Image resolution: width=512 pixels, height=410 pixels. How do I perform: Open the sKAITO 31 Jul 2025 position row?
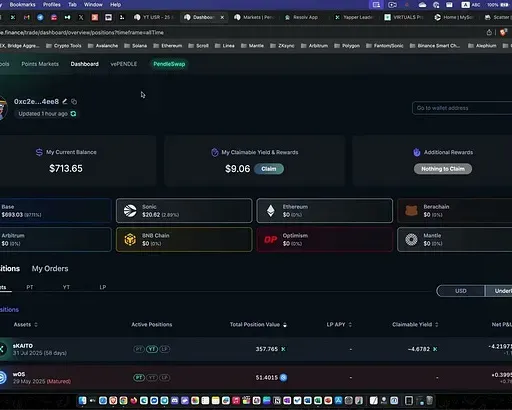coord(256,349)
